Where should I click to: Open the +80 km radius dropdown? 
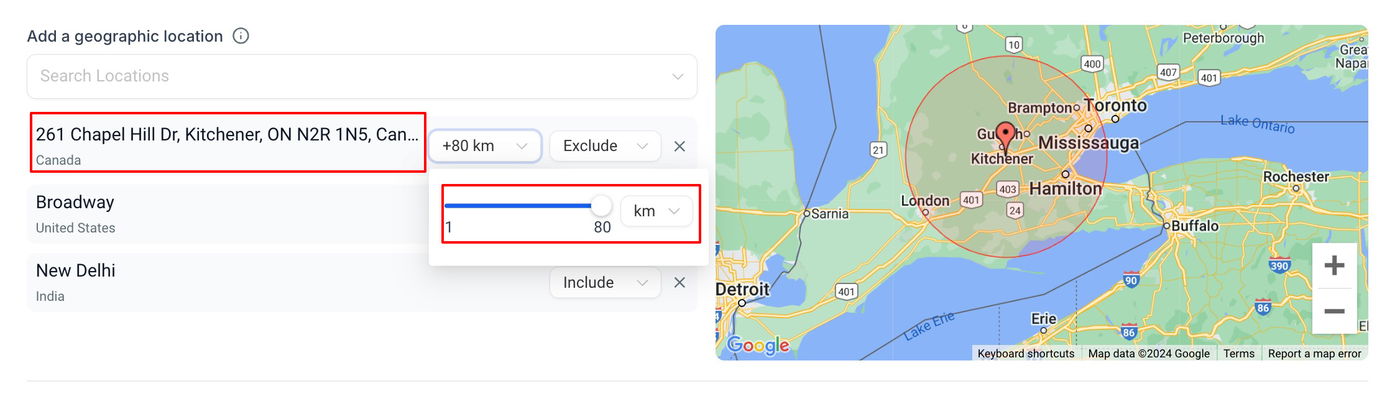[485, 146]
